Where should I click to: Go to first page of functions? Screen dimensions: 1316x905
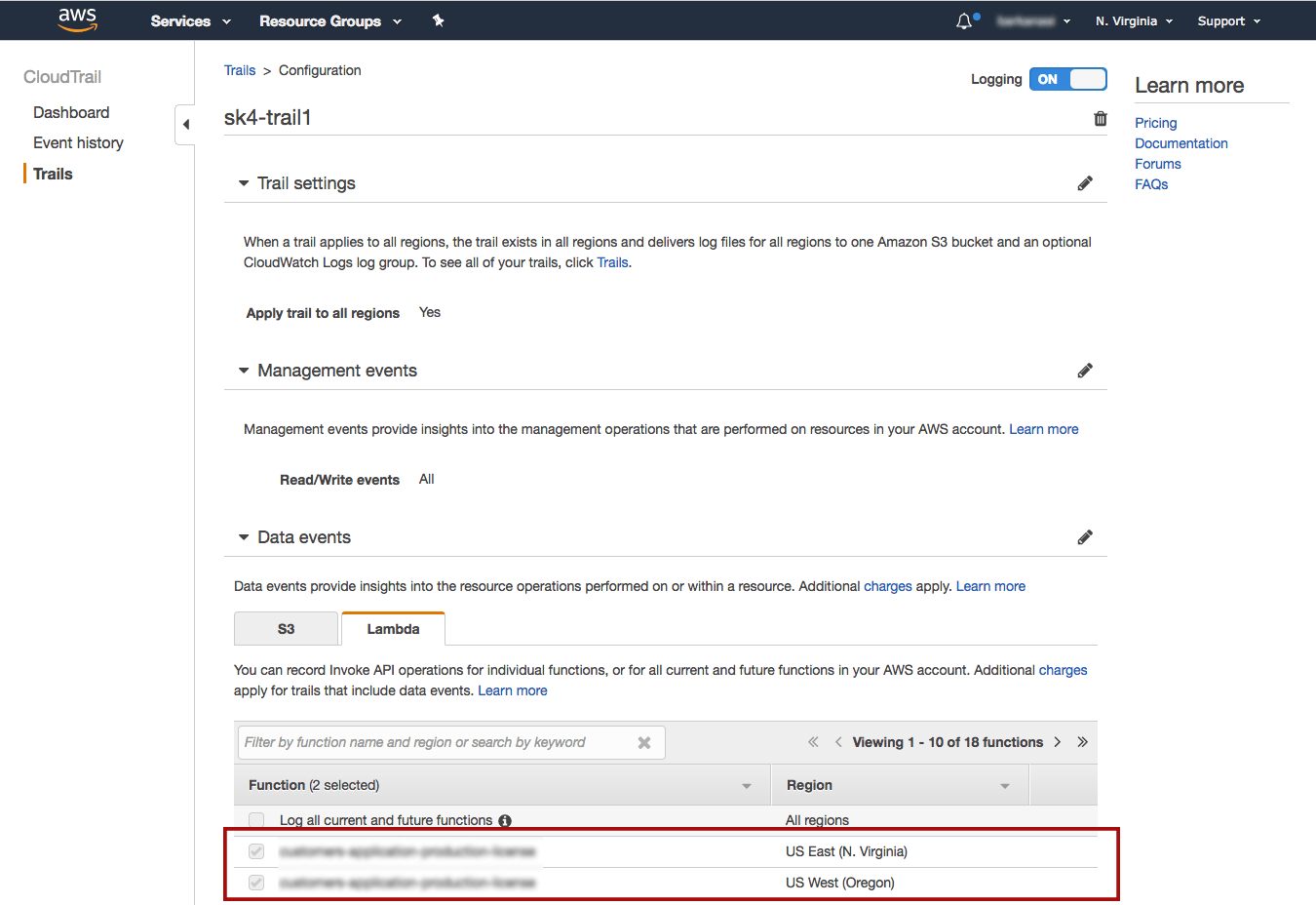(813, 742)
